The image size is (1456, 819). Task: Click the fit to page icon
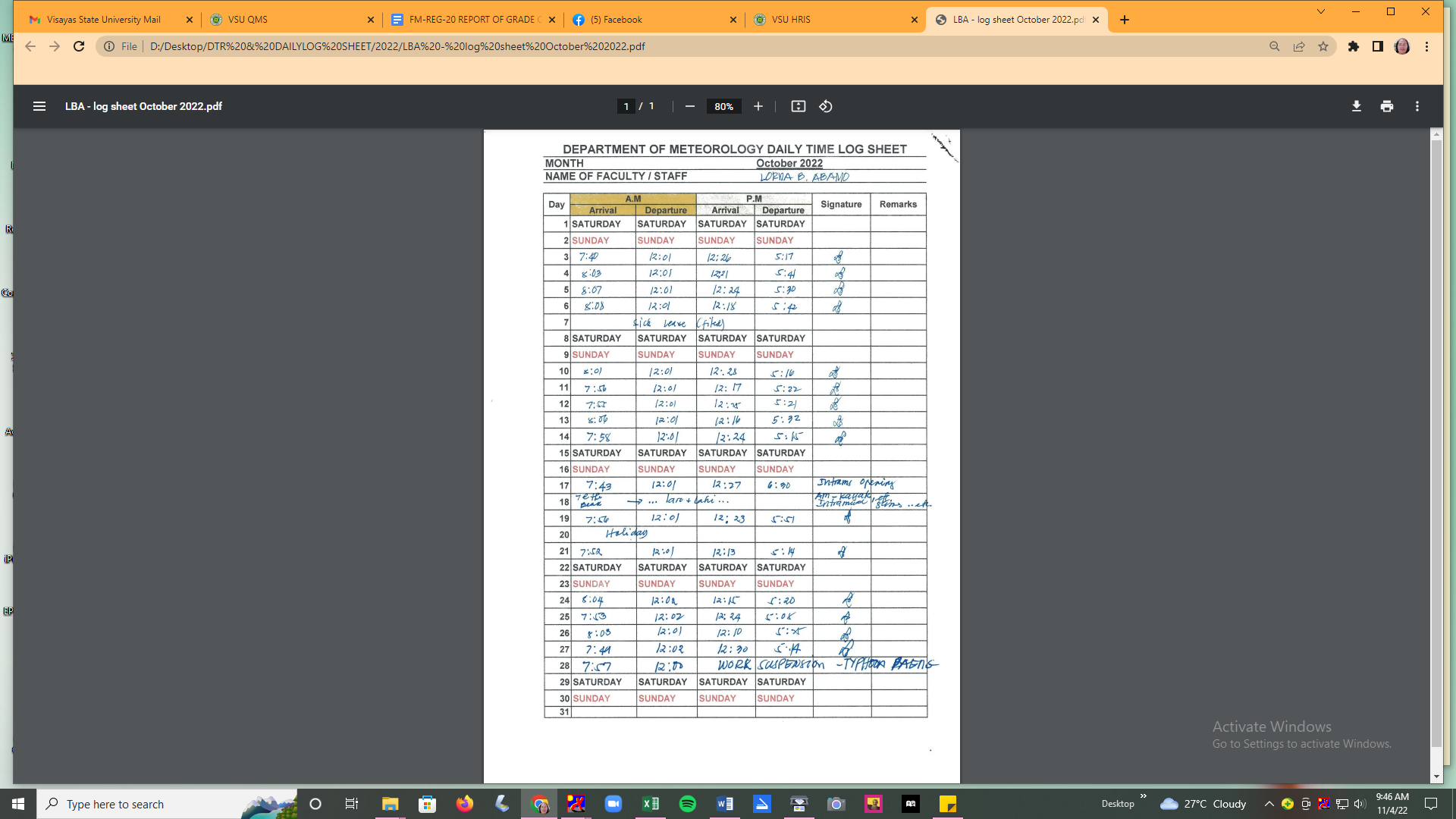coord(798,106)
